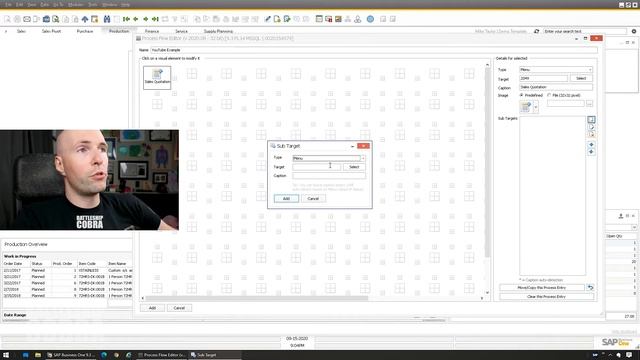Click the Sales Quotation tile in flow grid

click(x=157, y=77)
